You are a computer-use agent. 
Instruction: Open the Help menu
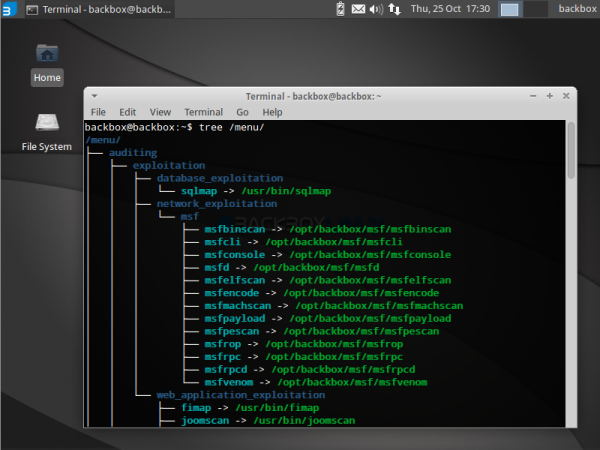(272, 112)
